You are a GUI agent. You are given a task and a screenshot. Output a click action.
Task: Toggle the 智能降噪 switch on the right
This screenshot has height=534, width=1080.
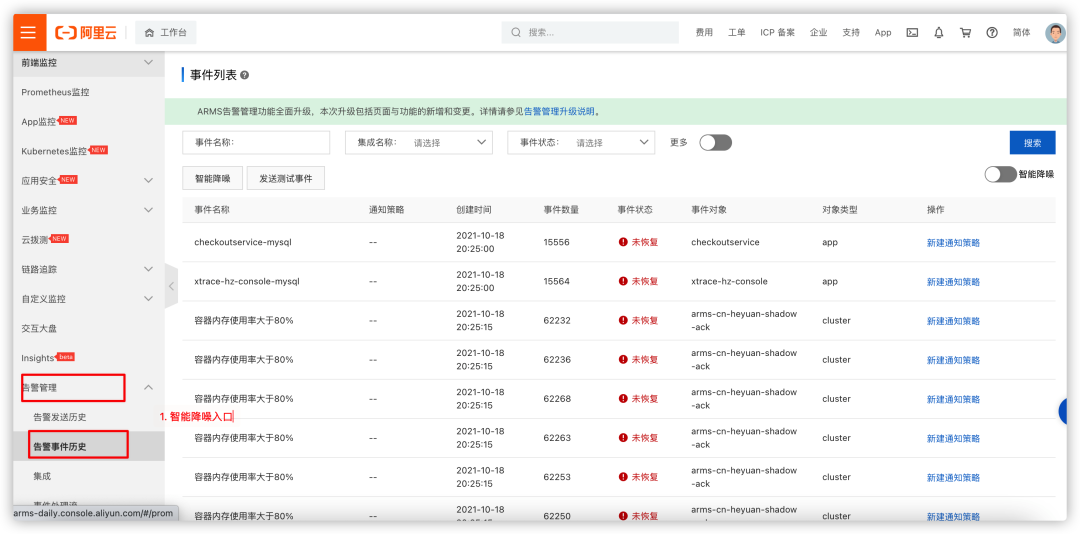pos(1000,174)
